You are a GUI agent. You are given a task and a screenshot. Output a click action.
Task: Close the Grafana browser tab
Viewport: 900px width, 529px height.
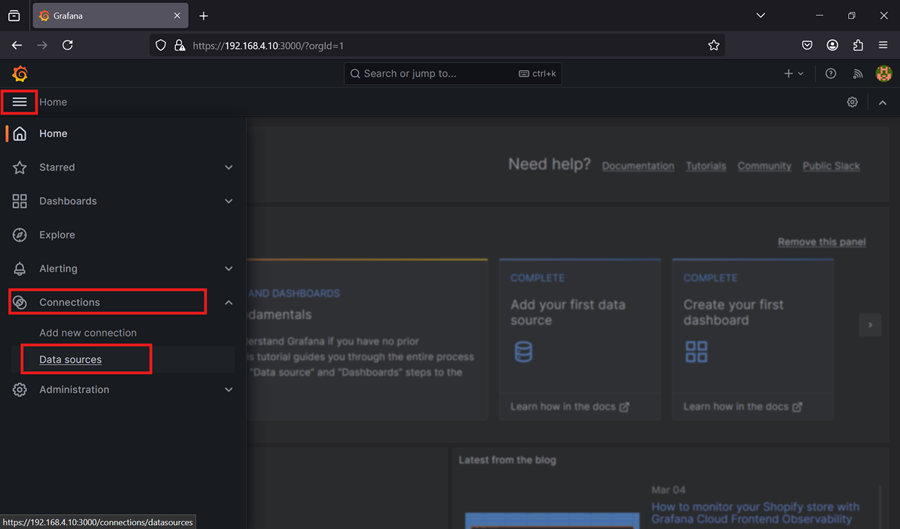pyautogui.click(x=177, y=15)
